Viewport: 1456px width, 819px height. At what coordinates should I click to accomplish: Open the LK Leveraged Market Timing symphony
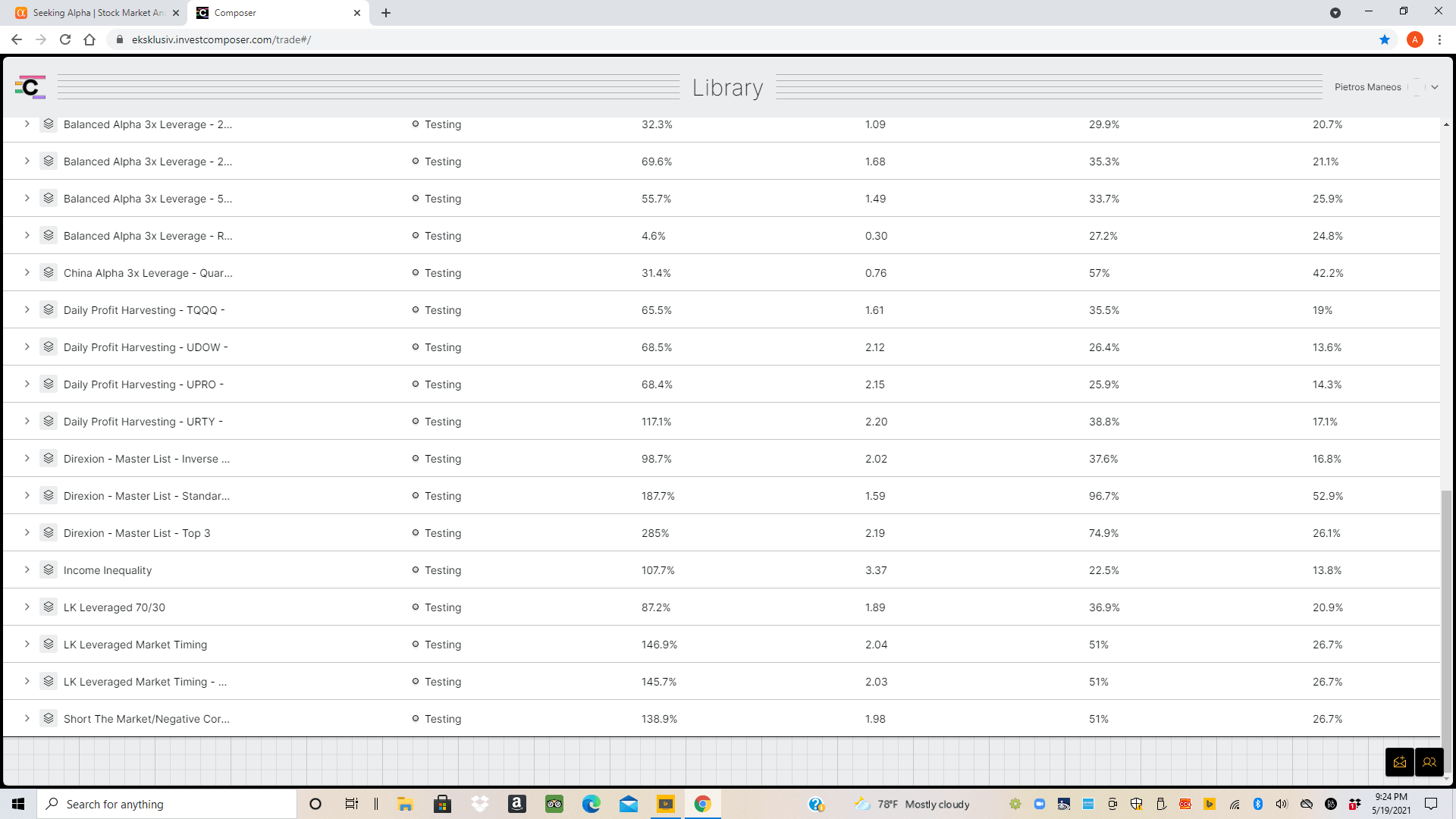coord(135,645)
